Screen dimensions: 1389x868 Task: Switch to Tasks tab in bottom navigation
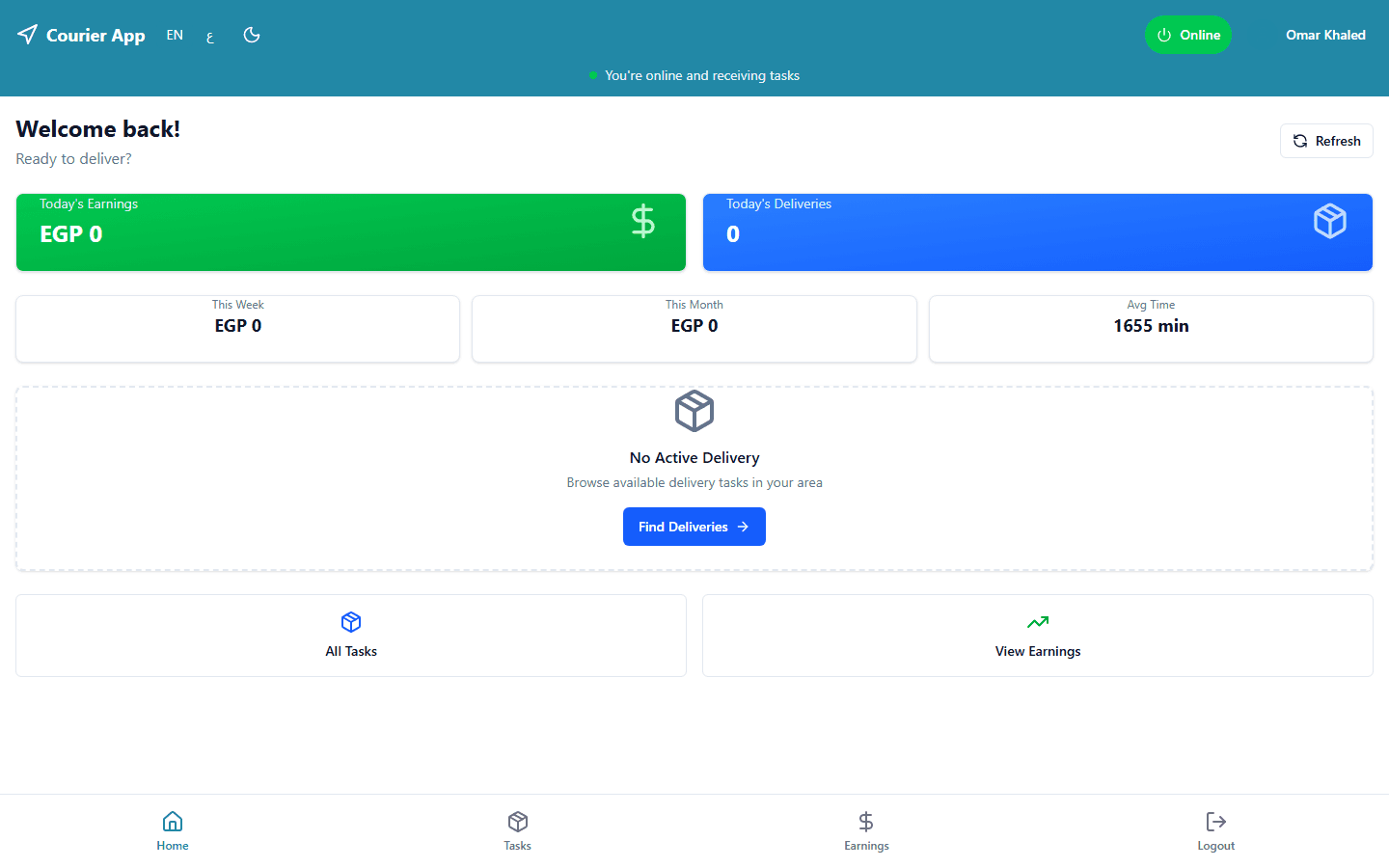tap(518, 831)
